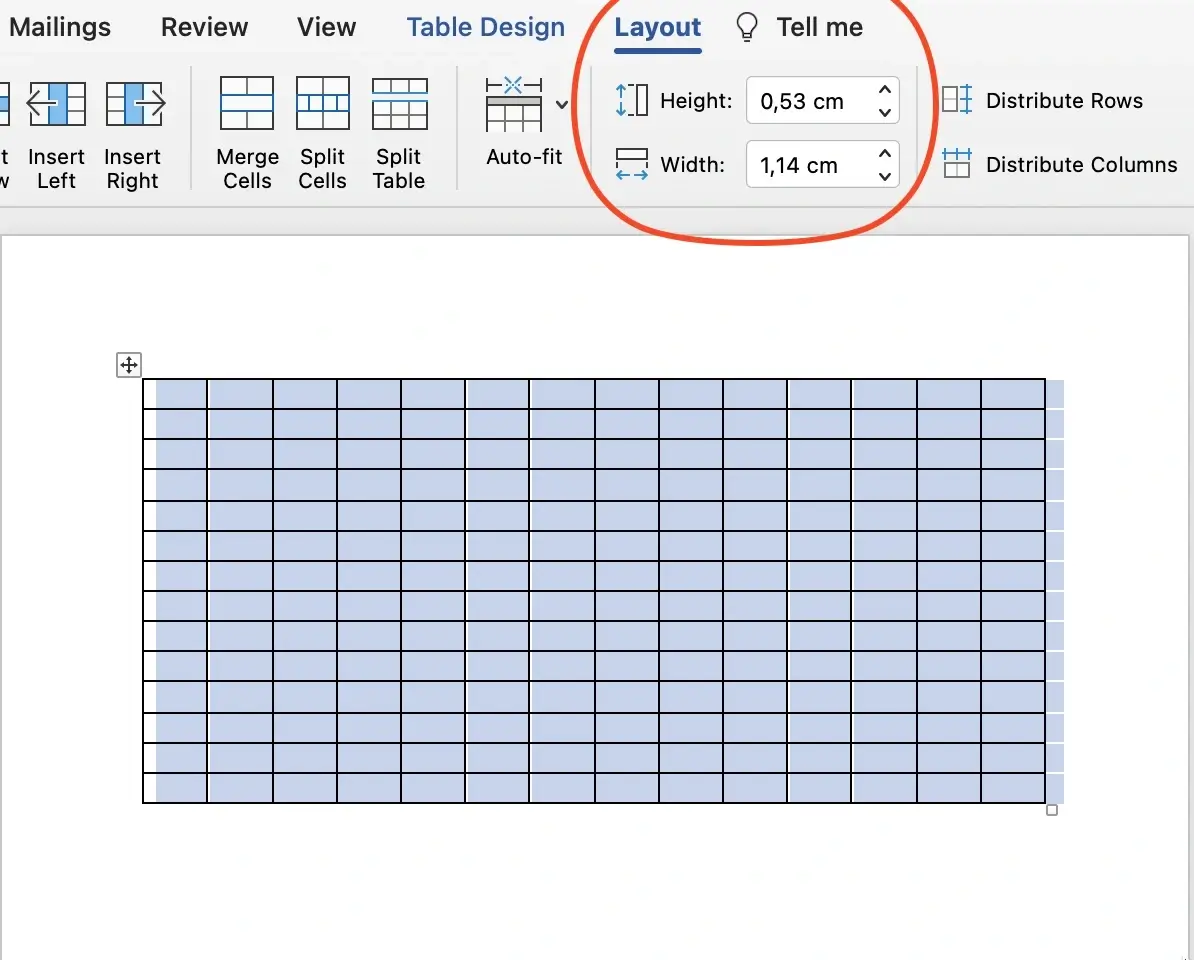Click the Split Cells icon

pos(322,102)
